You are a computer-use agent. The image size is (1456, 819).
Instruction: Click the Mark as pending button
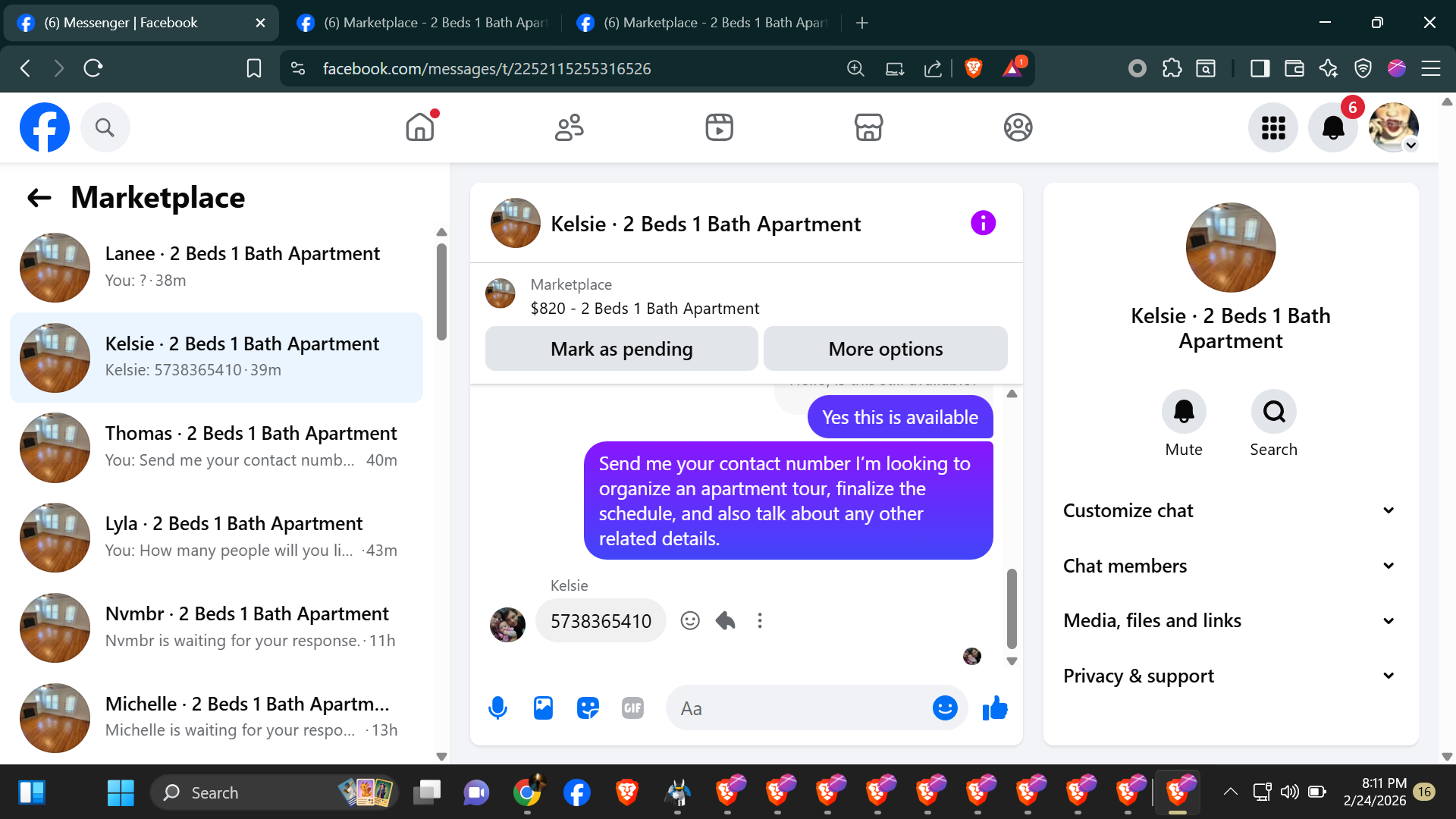(x=621, y=349)
